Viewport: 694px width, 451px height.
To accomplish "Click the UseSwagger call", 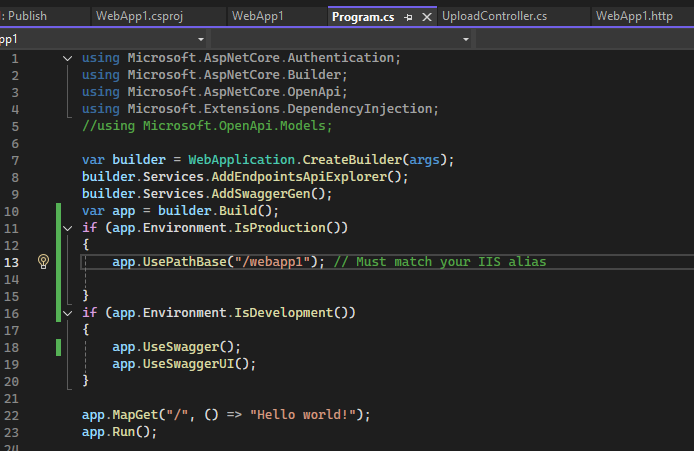I will point(181,347).
